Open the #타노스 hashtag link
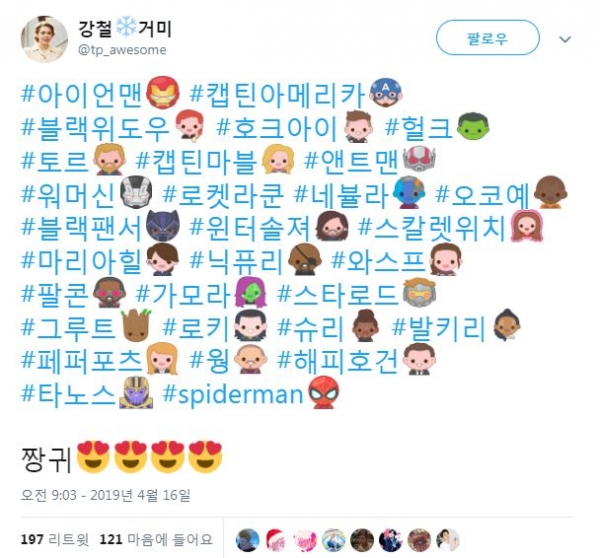 coord(68,393)
